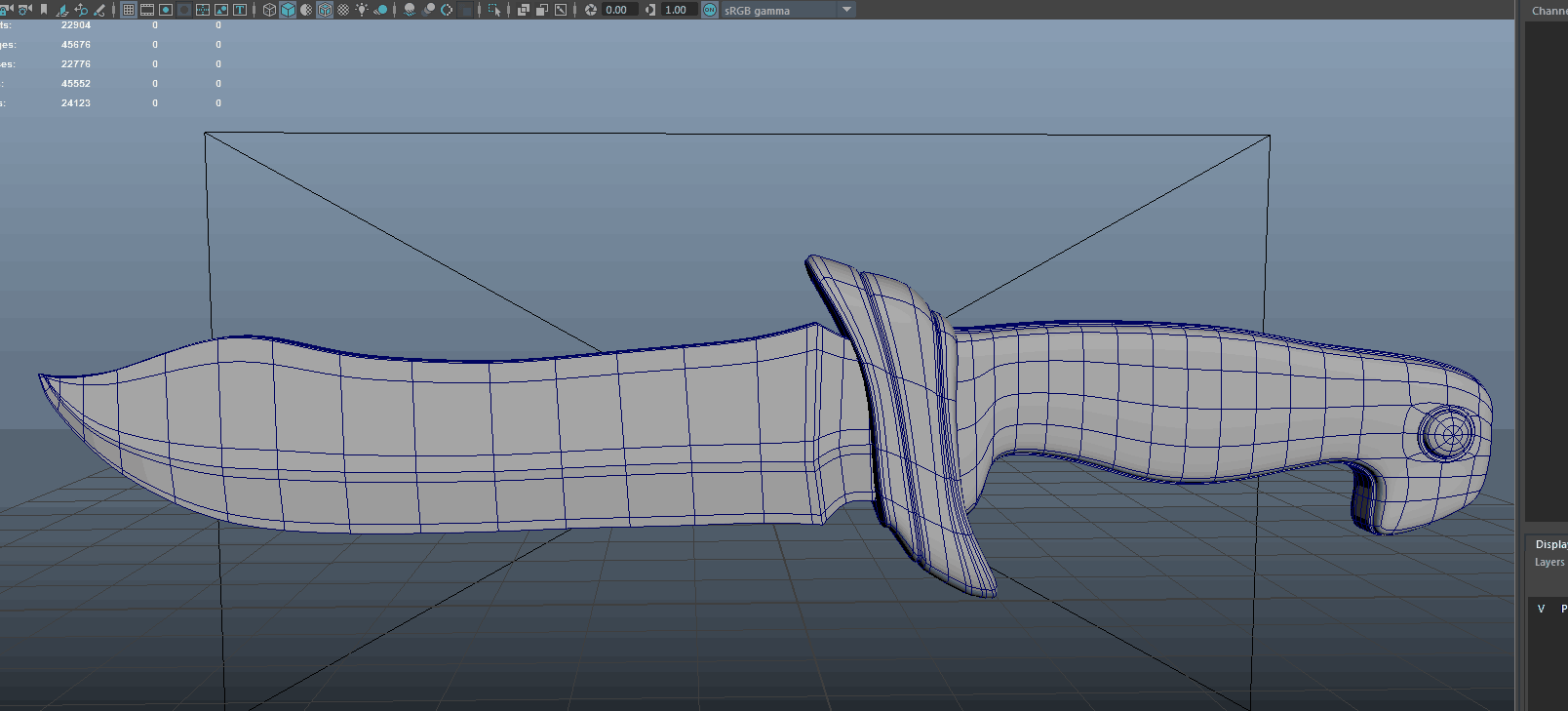Click the gamma value field showing 1.00

677,10
